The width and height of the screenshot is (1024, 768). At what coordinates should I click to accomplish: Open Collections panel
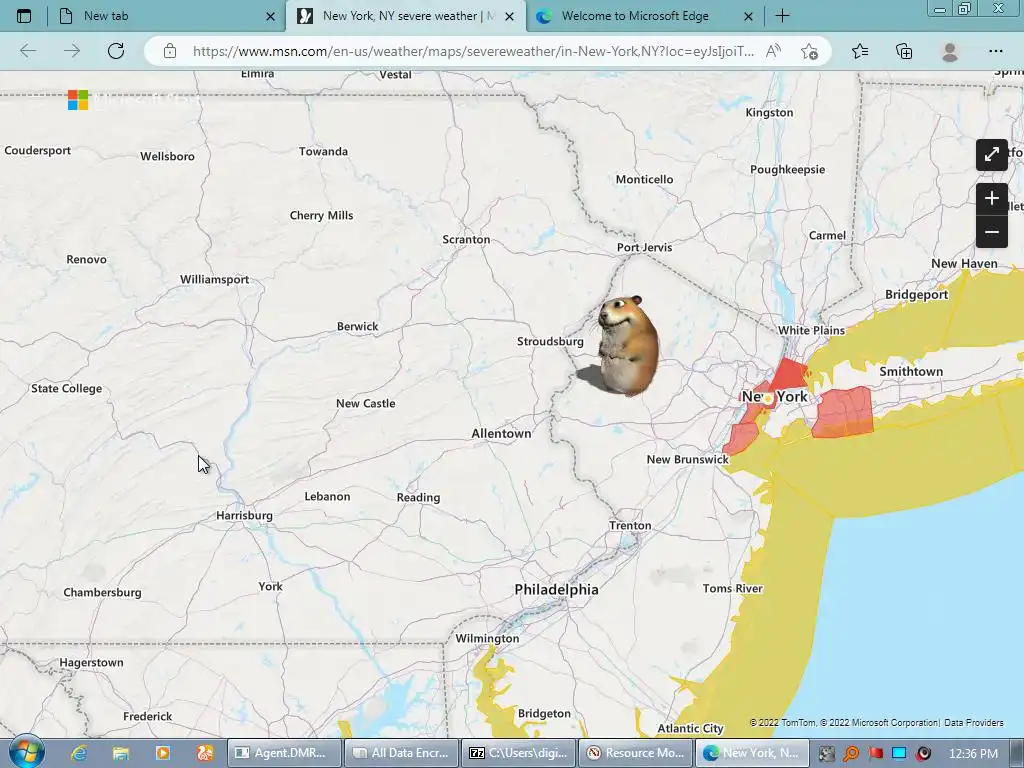(904, 51)
